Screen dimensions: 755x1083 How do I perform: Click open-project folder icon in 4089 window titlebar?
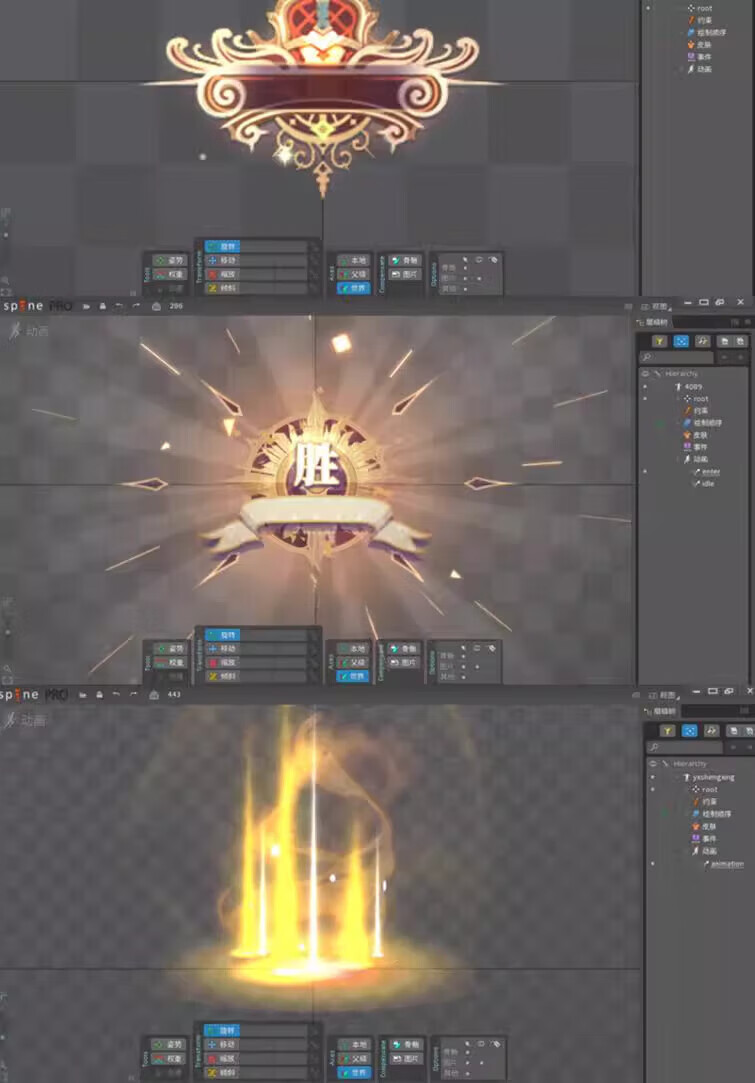click(86, 306)
